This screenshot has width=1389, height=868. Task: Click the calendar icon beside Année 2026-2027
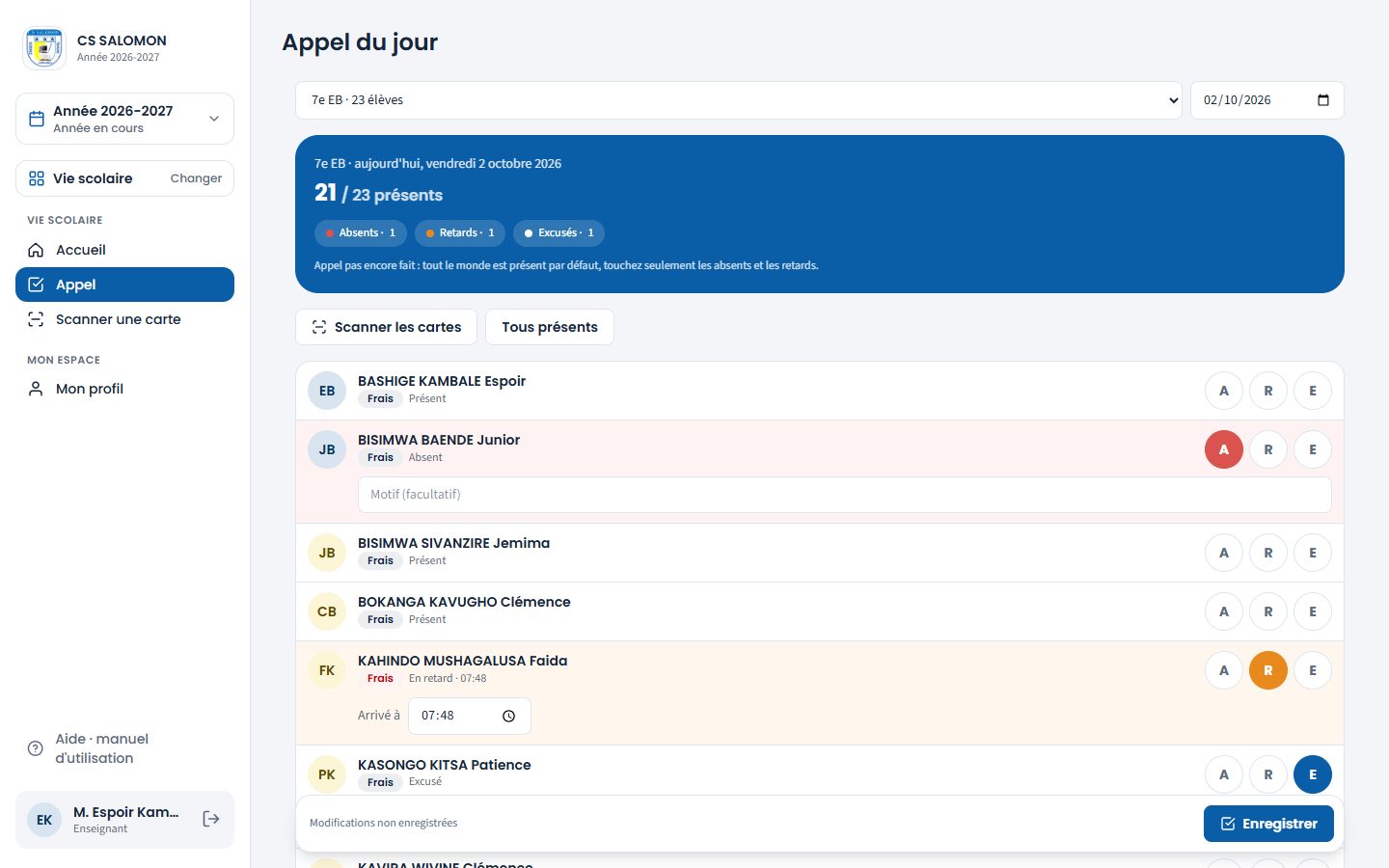(37, 119)
